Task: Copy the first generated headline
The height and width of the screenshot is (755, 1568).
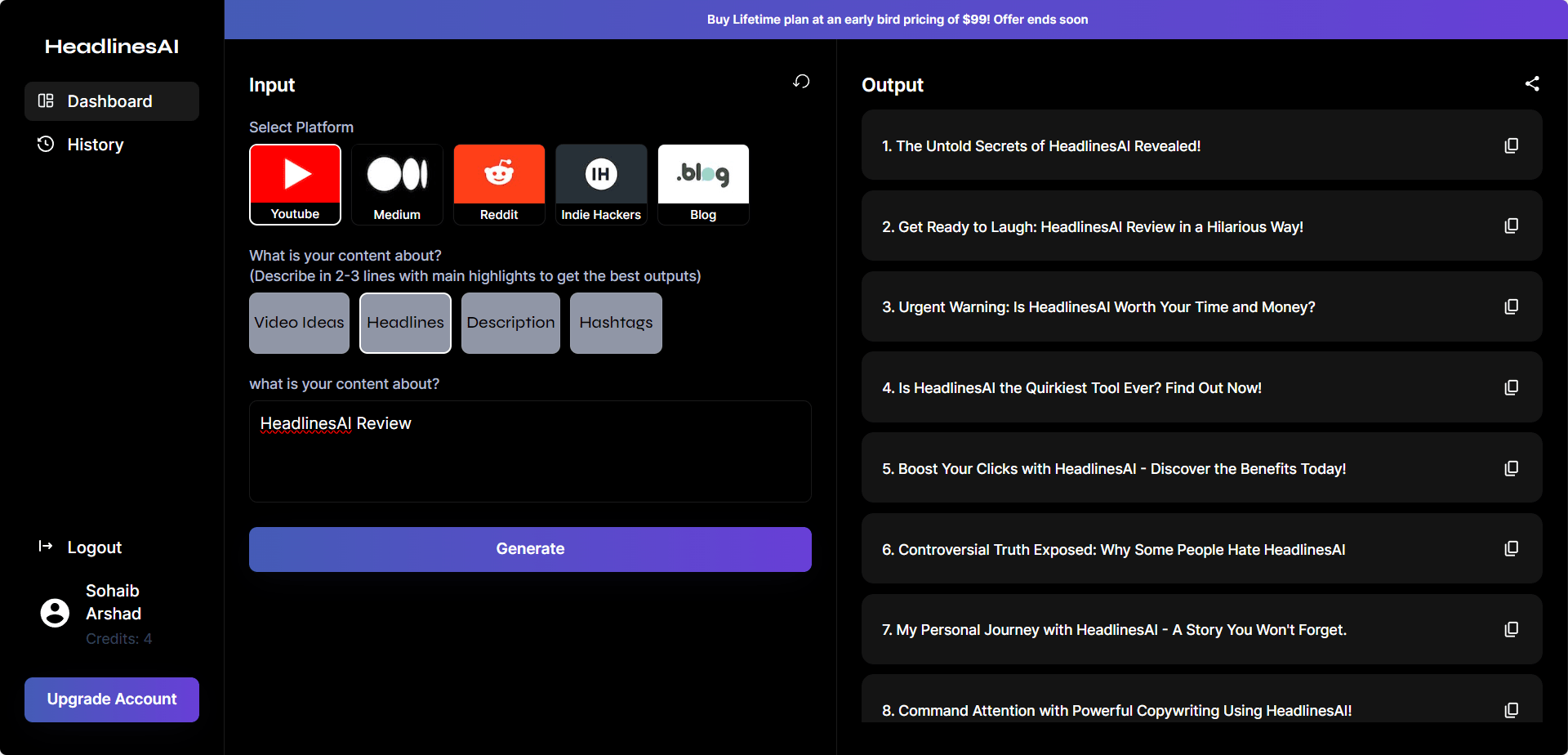Action: tap(1512, 145)
